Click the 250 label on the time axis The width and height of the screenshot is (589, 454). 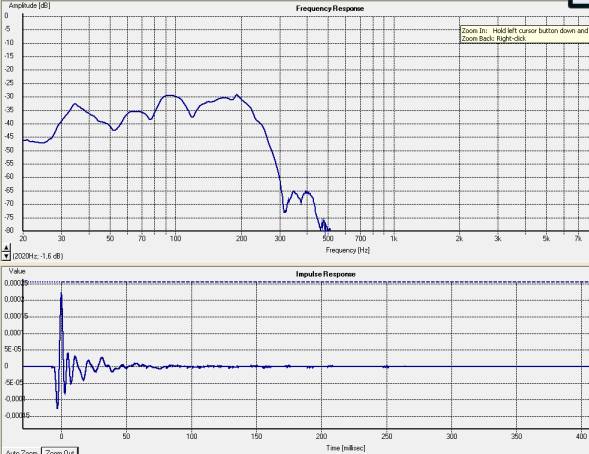[387, 436]
